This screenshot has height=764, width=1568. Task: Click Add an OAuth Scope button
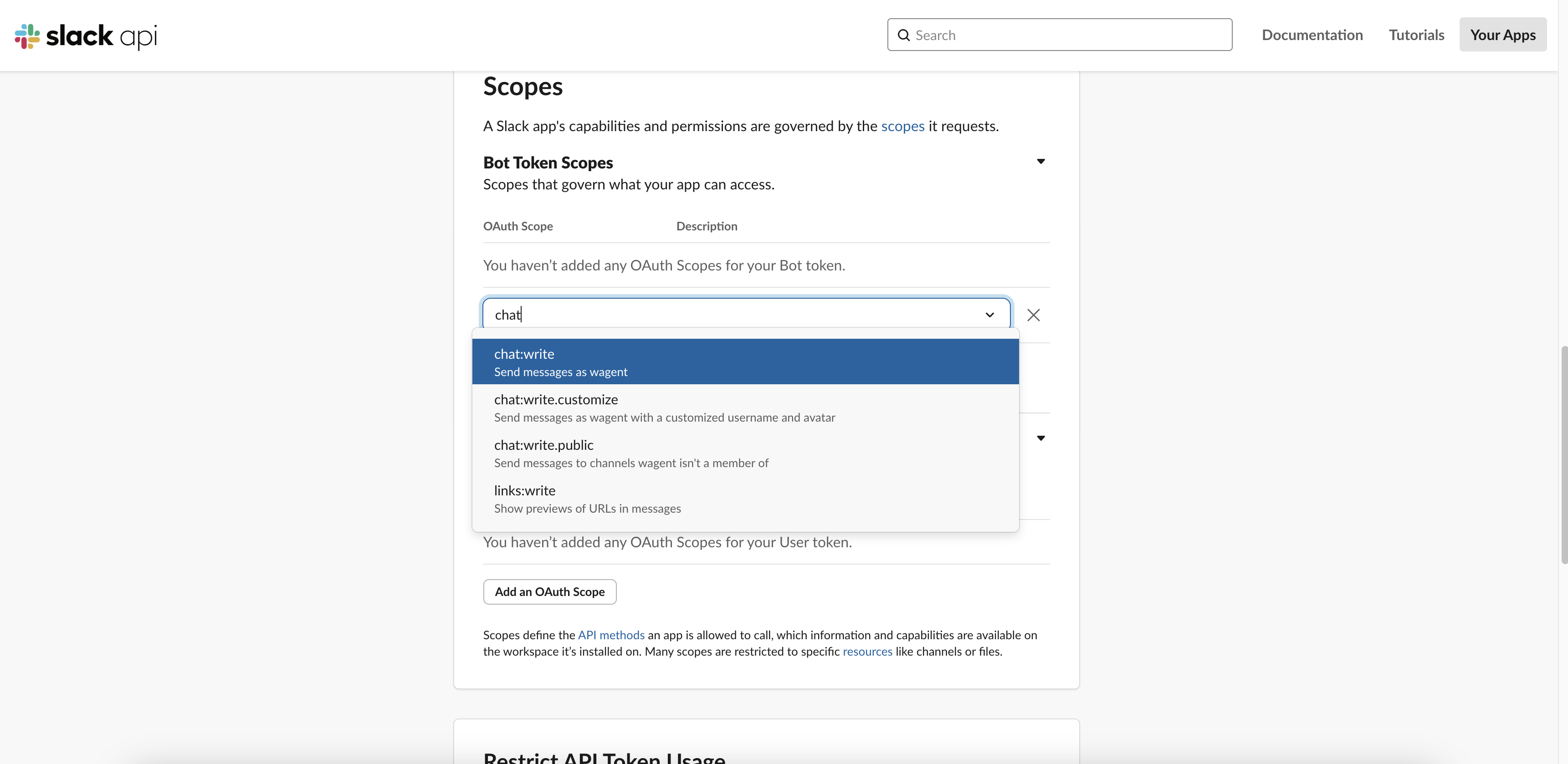pyautogui.click(x=550, y=592)
